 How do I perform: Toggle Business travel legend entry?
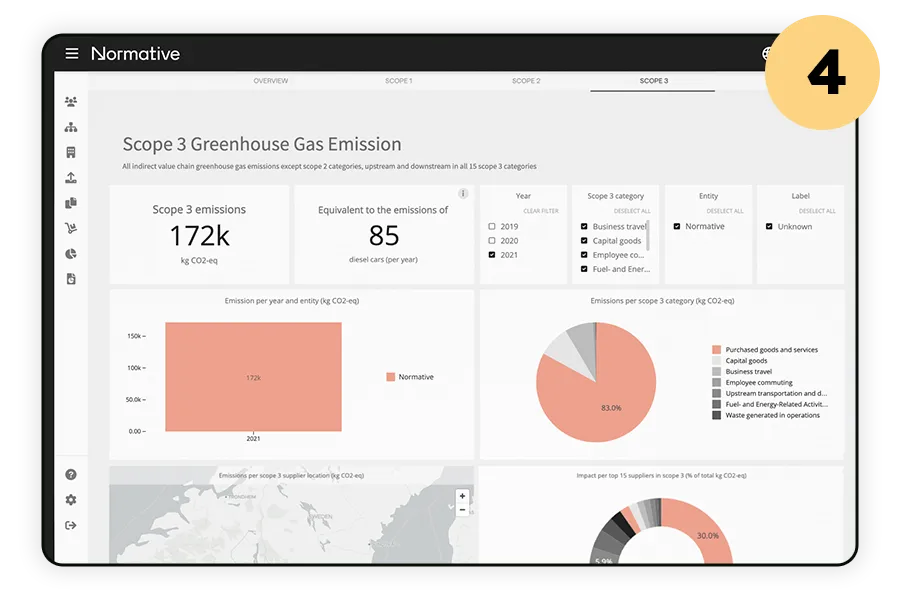pyautogui.click(x=742, y=371)
